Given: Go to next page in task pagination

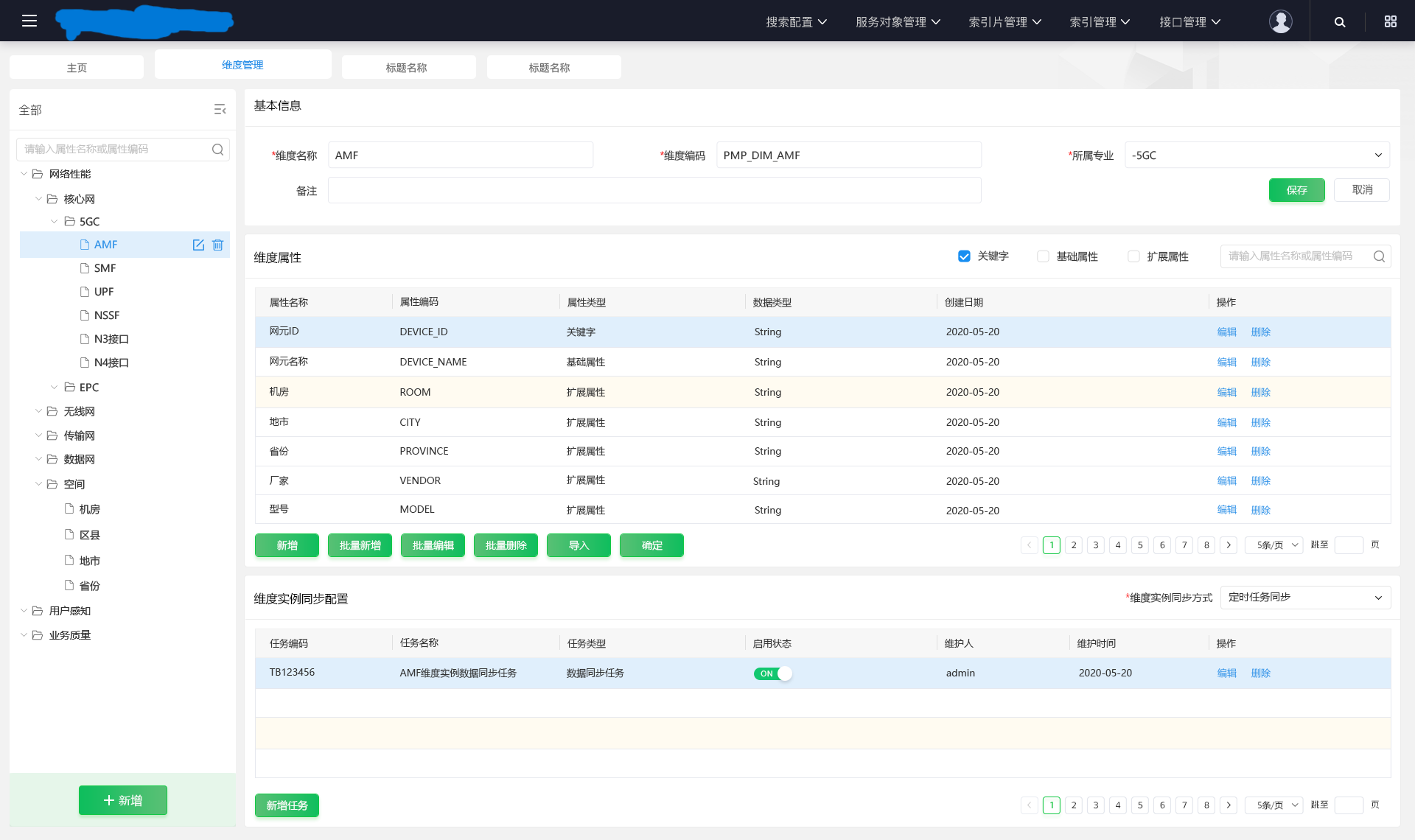Looking at the screenshot, I should click(1229, 805).
